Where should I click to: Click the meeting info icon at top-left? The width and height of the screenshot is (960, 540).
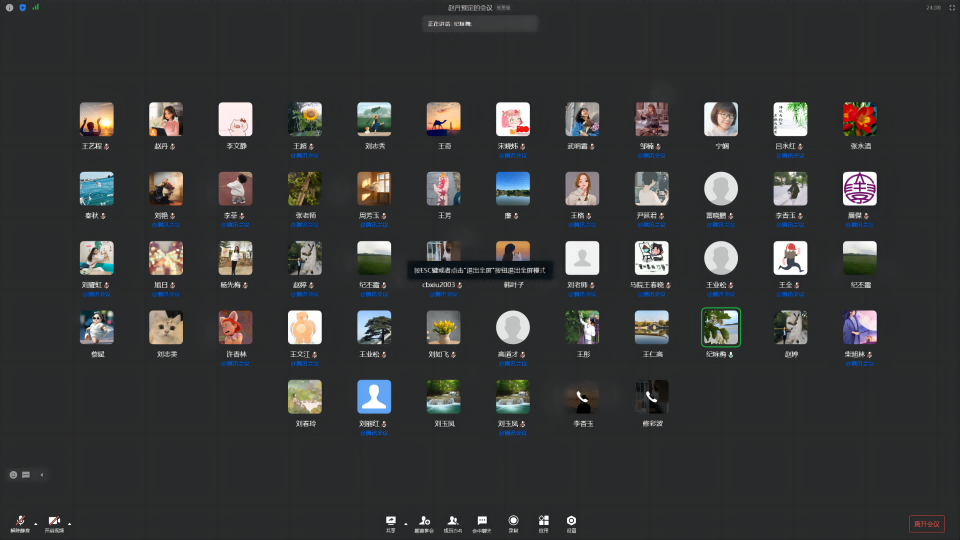10,7
